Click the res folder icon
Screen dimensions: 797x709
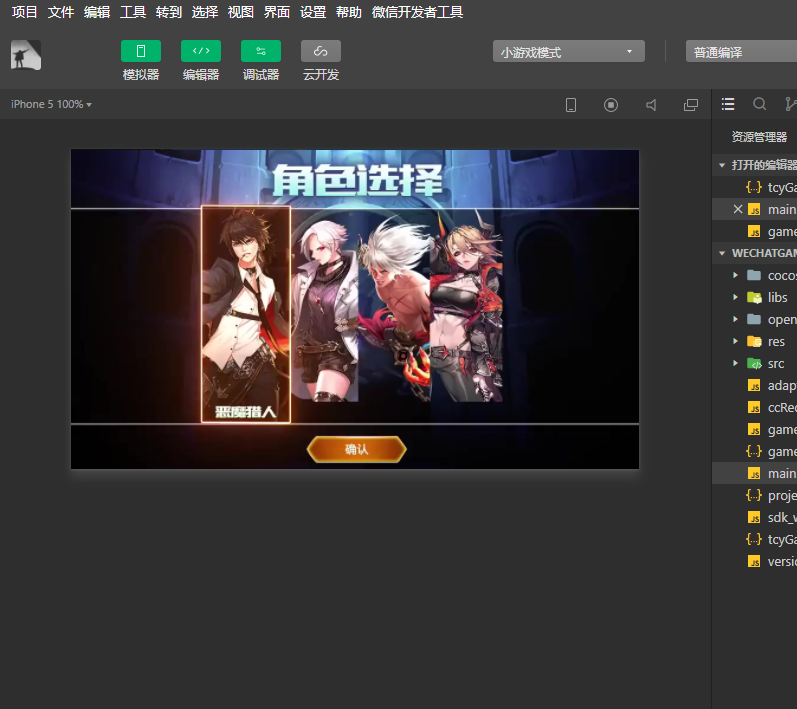[754, 341]
